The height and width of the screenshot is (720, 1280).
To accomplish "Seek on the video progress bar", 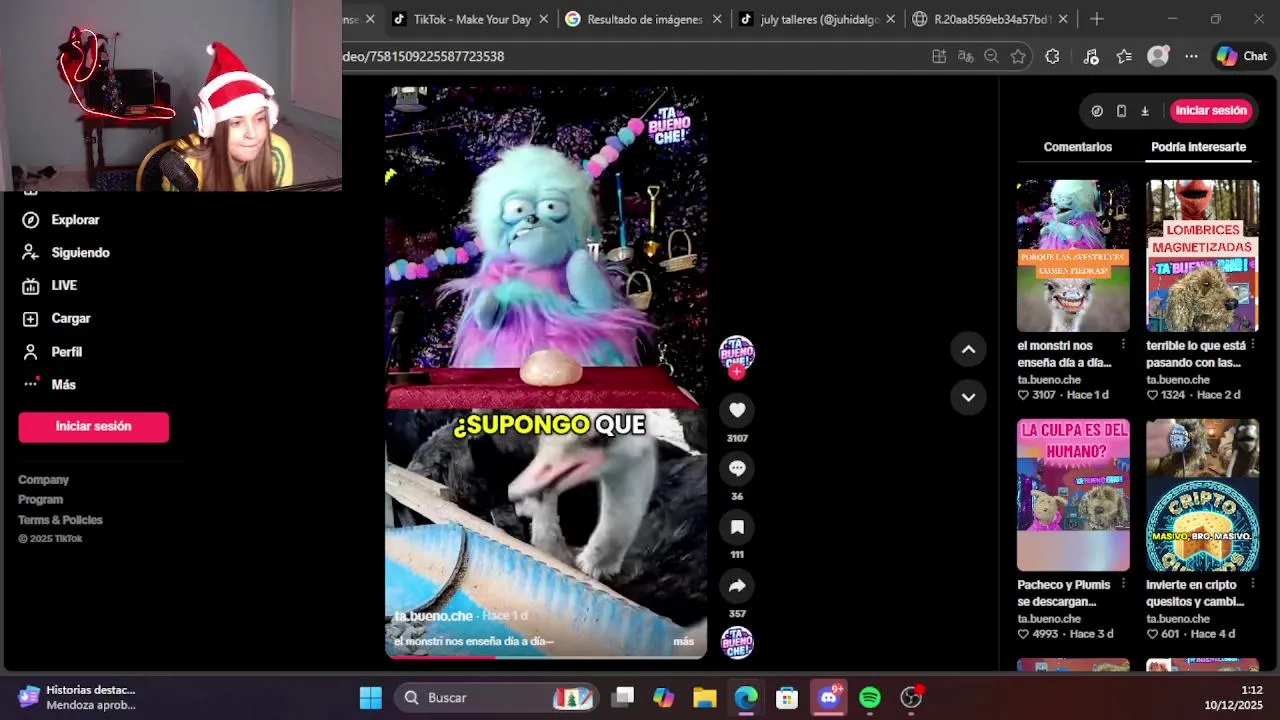I will coord(546,657).
